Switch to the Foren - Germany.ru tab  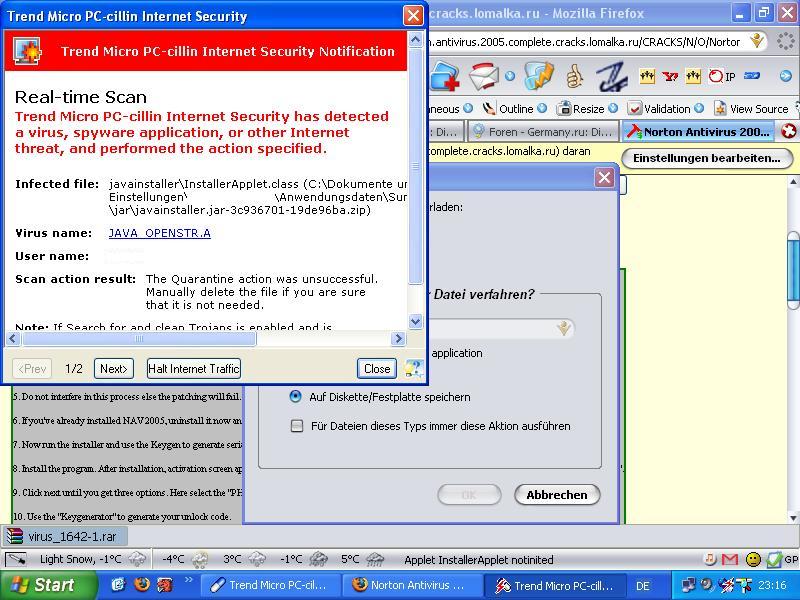click(x=543, y=132)
